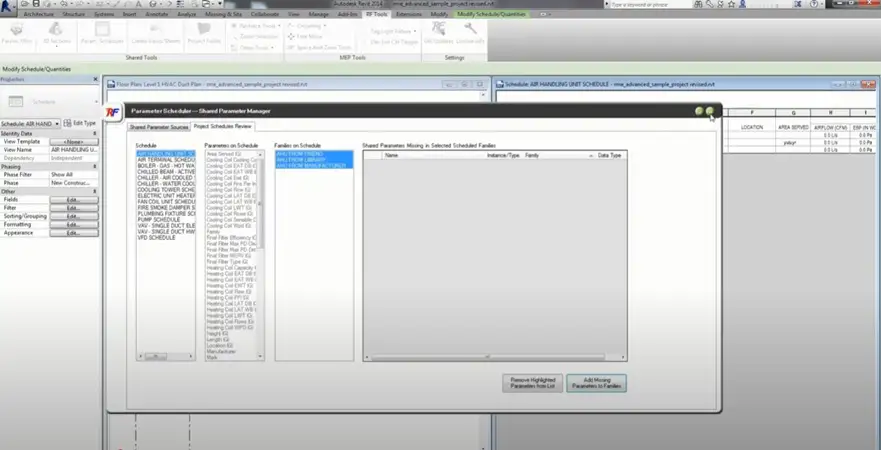The height and width of the screenshot is (450, 881).
Task: Open the Modify Schedule/Quantities tab
Action: [x=492, y=14]
